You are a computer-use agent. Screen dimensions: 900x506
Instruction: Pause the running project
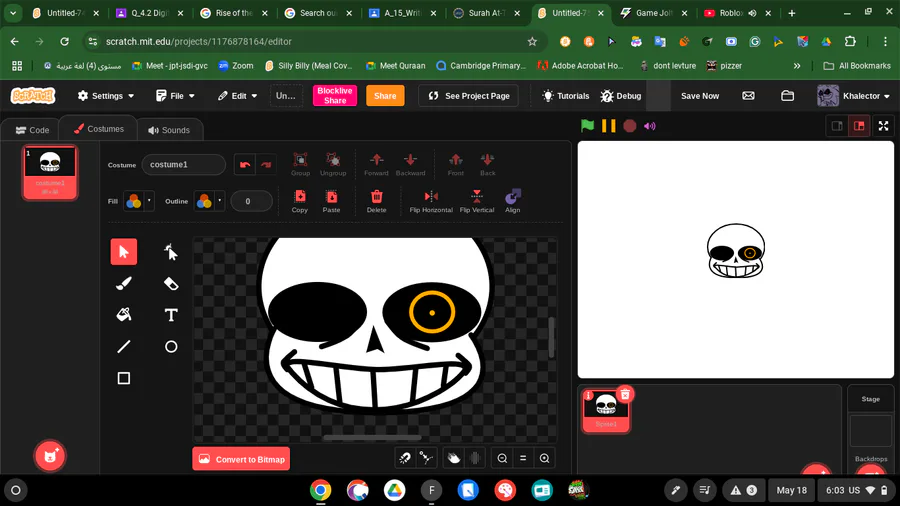click(608, 126)
